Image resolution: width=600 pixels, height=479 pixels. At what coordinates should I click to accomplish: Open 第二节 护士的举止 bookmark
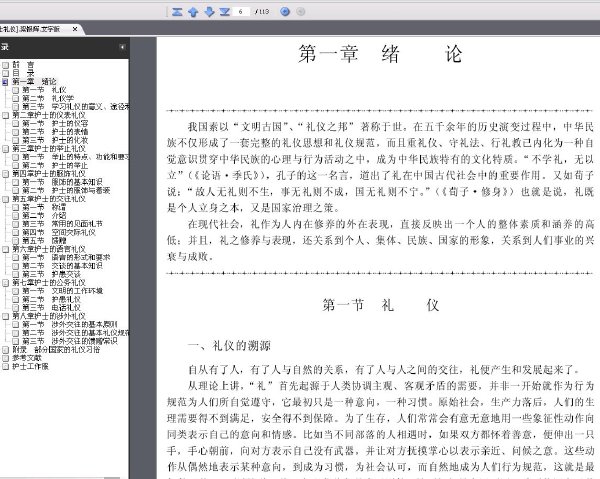[55, 166]
